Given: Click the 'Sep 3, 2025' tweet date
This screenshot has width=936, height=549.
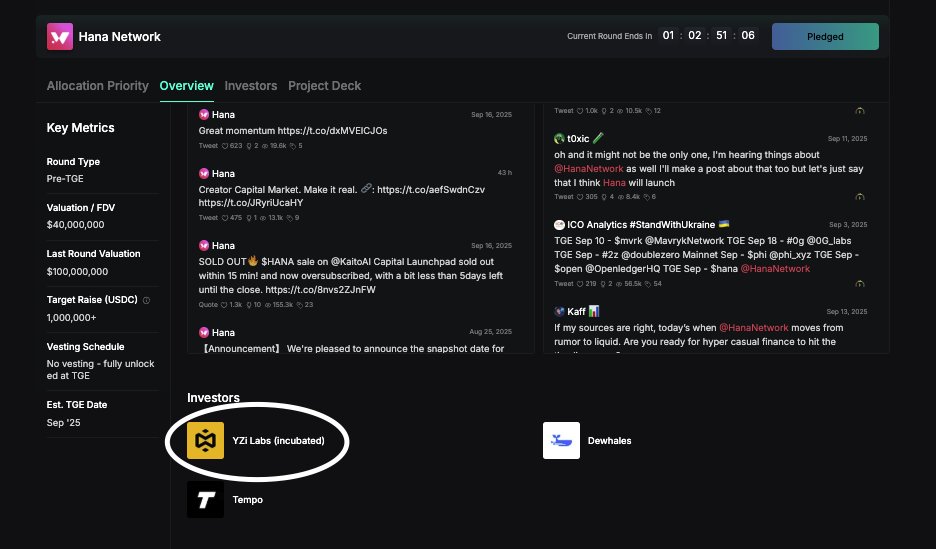Looking at the screenshot, I should click(x=848, y=225).
